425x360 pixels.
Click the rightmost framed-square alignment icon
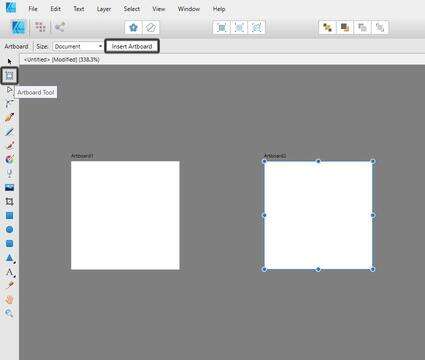click(257, 27)
